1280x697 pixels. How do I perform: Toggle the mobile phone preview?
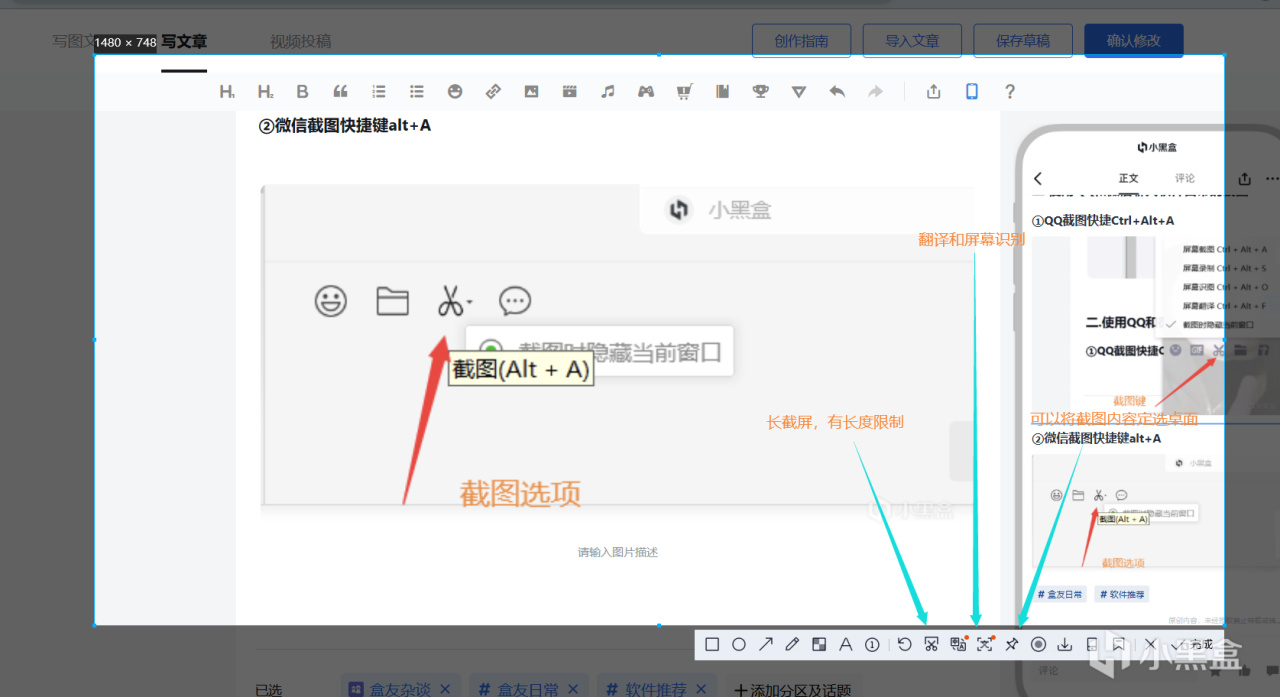coord(971,92)
